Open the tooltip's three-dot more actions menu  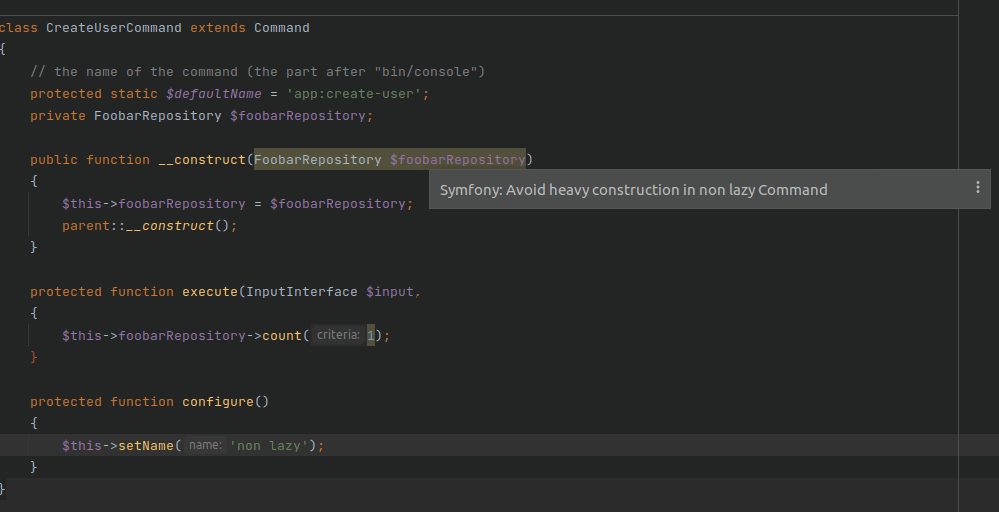pyautogui.click(x=977, y=188)
